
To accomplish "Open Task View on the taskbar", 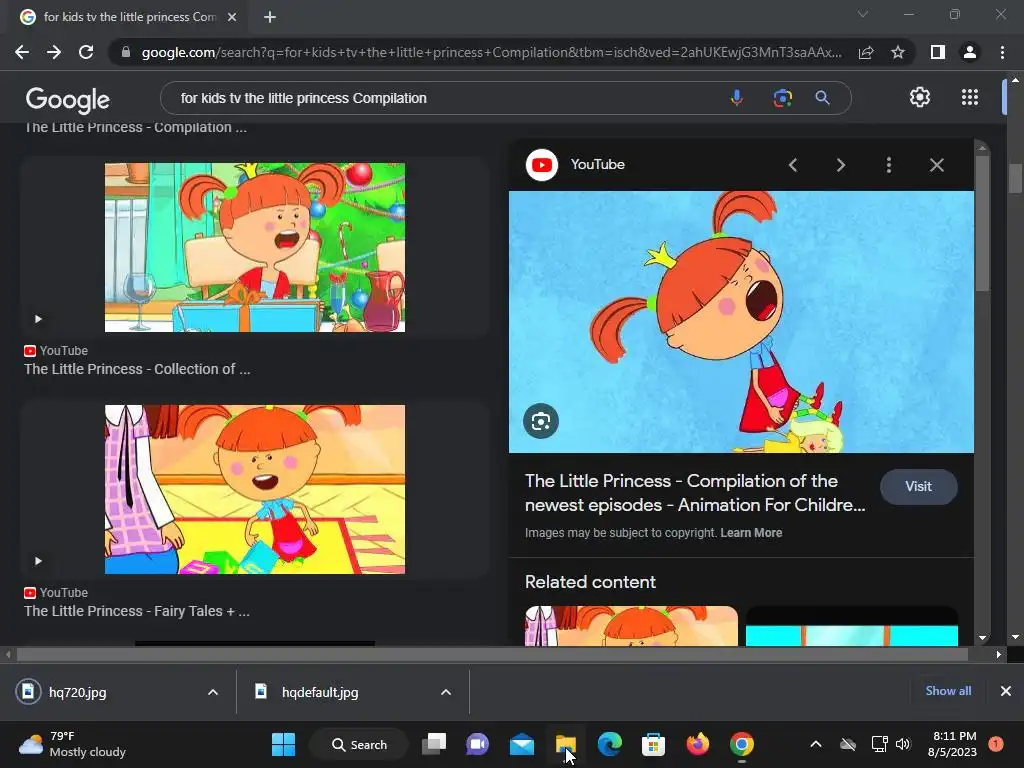I will coord(434,744).
